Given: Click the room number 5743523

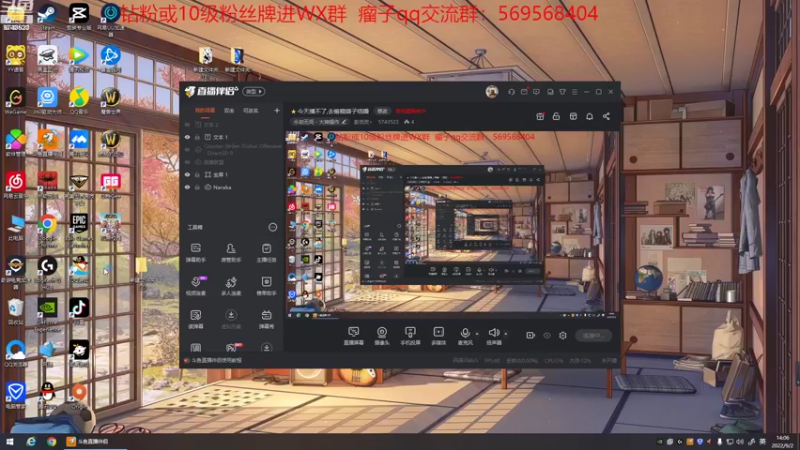Looking at the screenshot, I should point(388,122).
